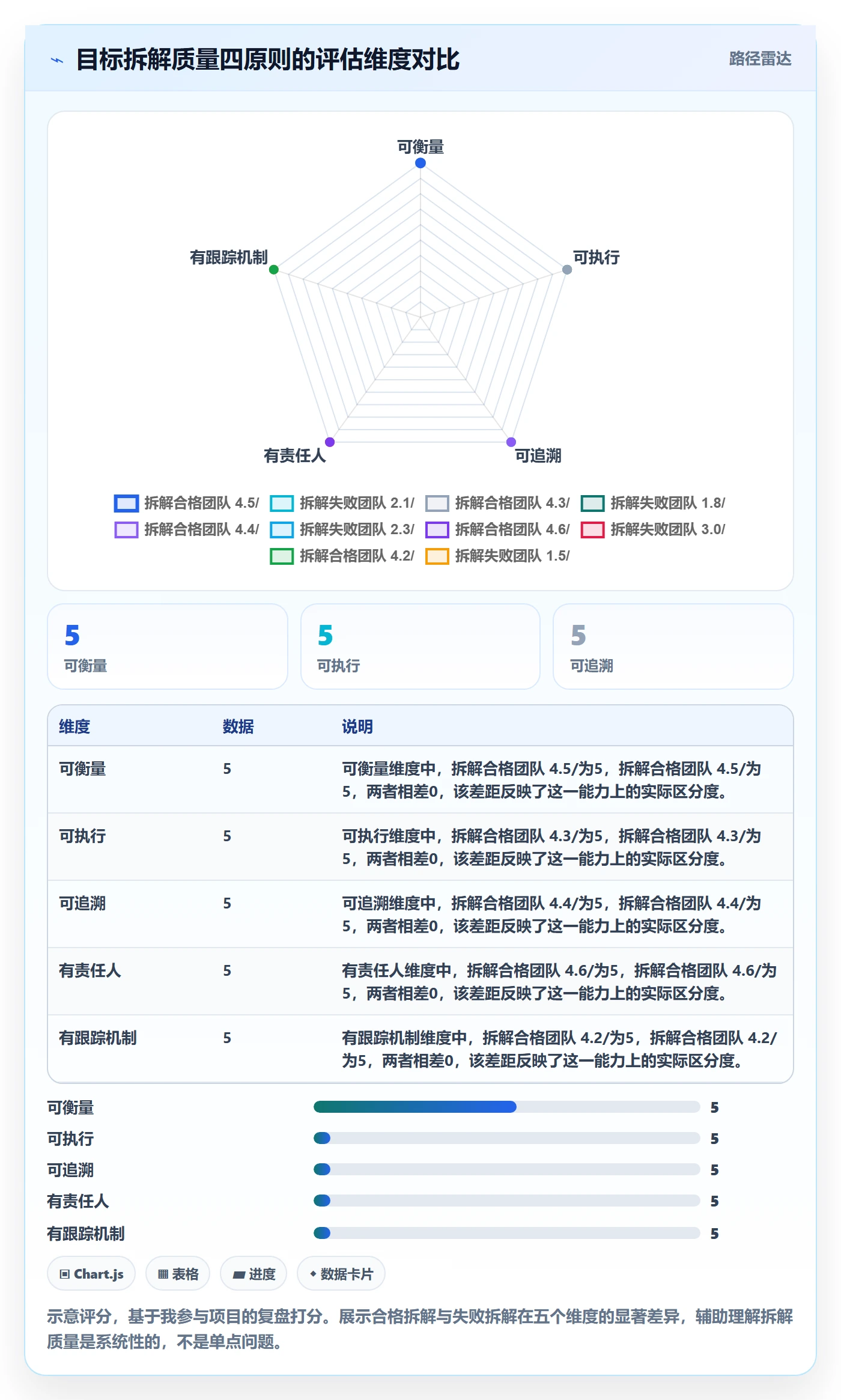The height and width of the screenshot is (1400, 841).
Task: Select the 进度 tag chip
Action: coord(254,1274)
